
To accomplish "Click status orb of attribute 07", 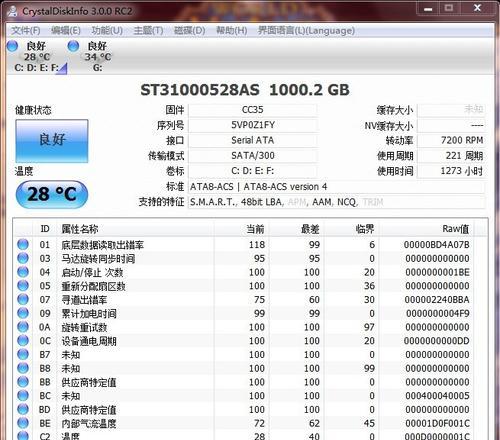I will click(23, 299).
